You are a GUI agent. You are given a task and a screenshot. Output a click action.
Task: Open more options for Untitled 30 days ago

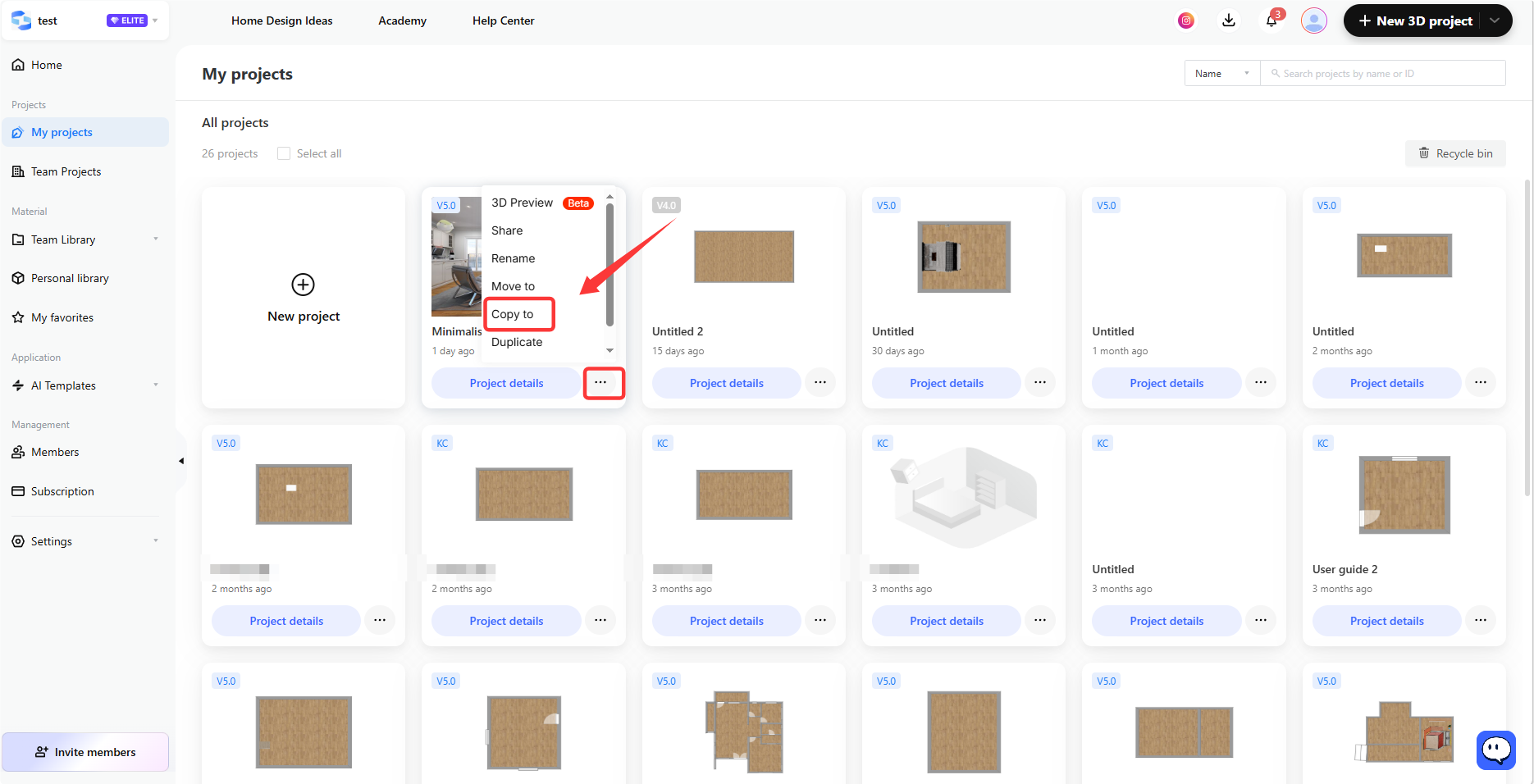1040,383
